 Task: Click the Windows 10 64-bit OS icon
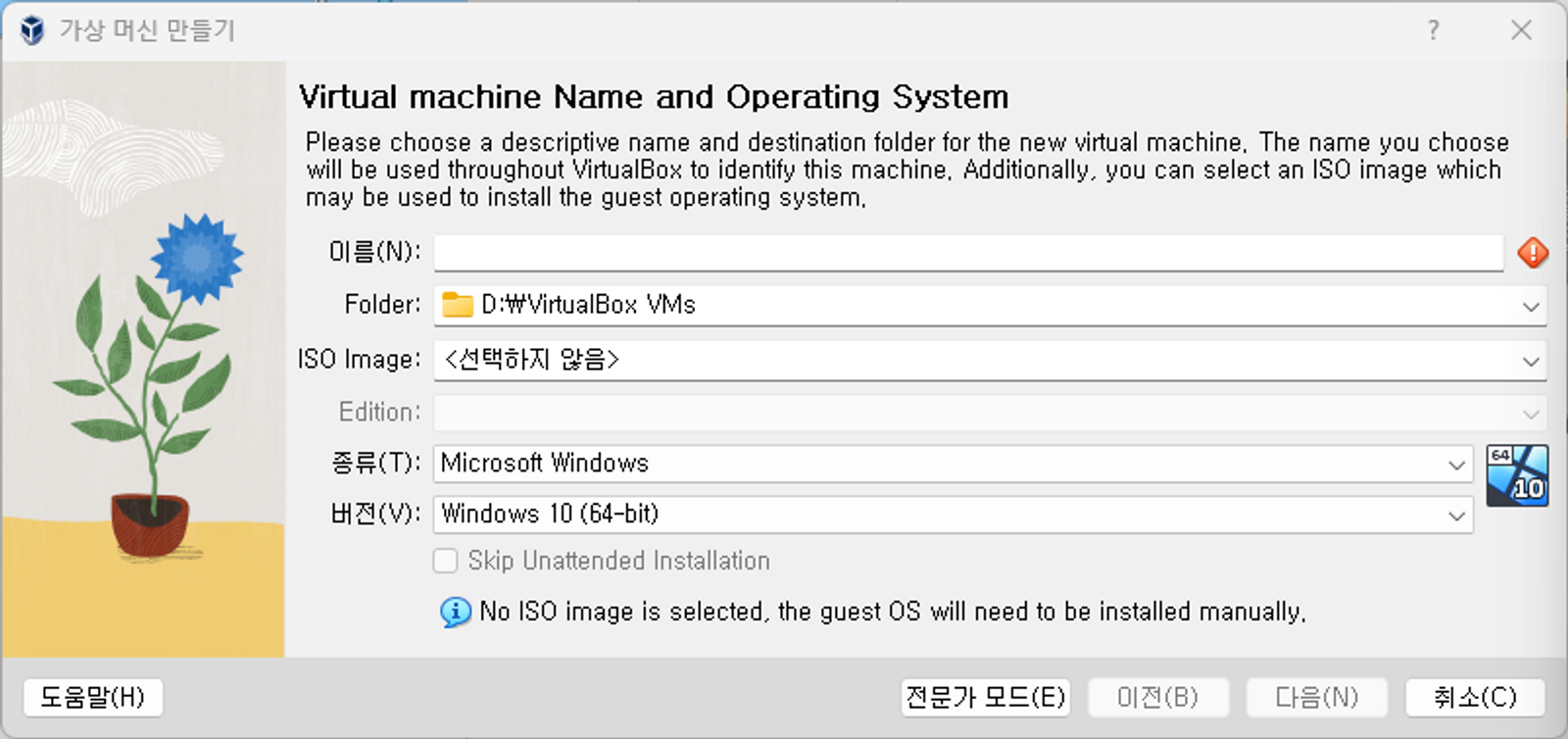click(1517, 475)
